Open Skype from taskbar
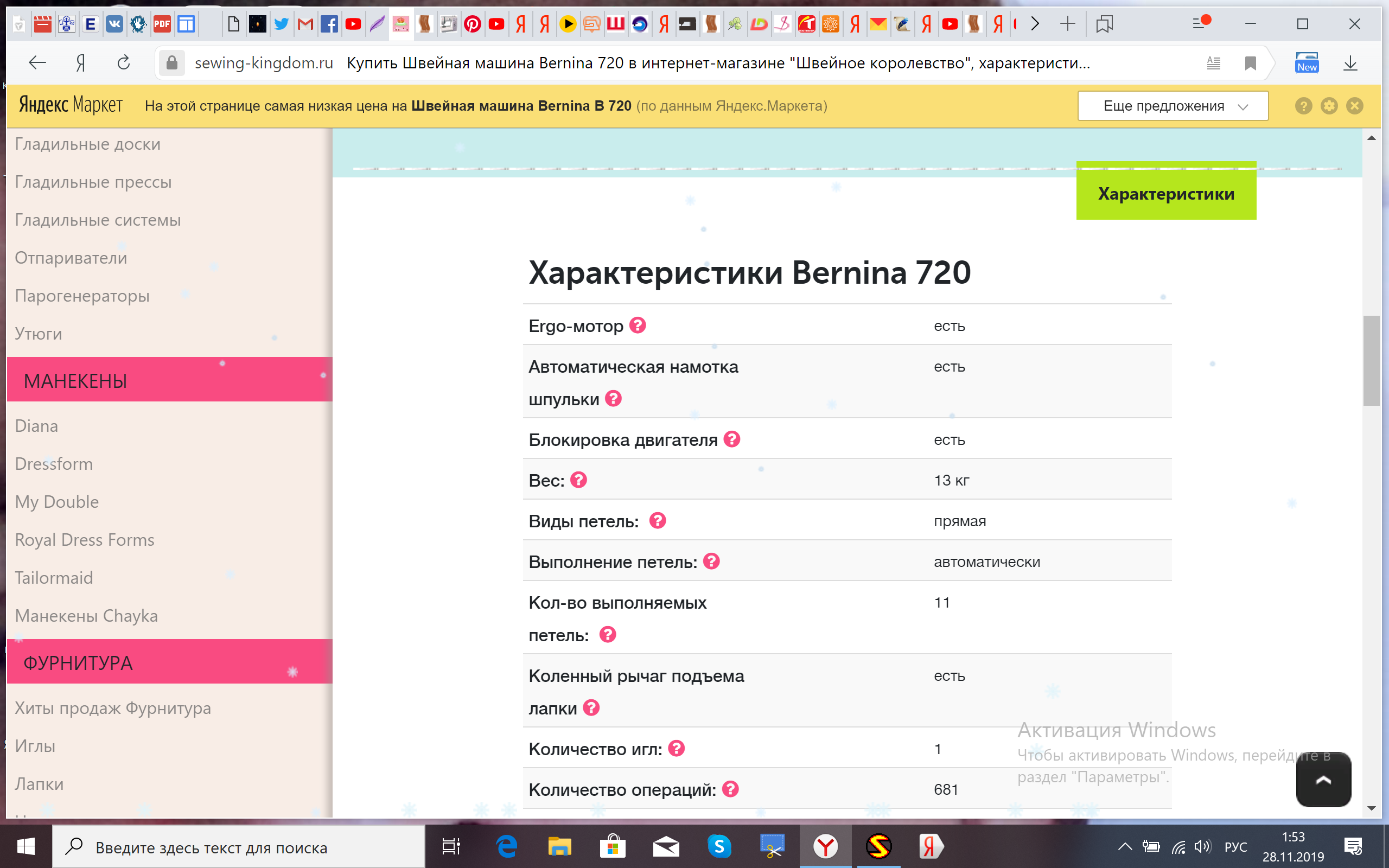This screenshot has width=1389, height=868. point(719,846)
